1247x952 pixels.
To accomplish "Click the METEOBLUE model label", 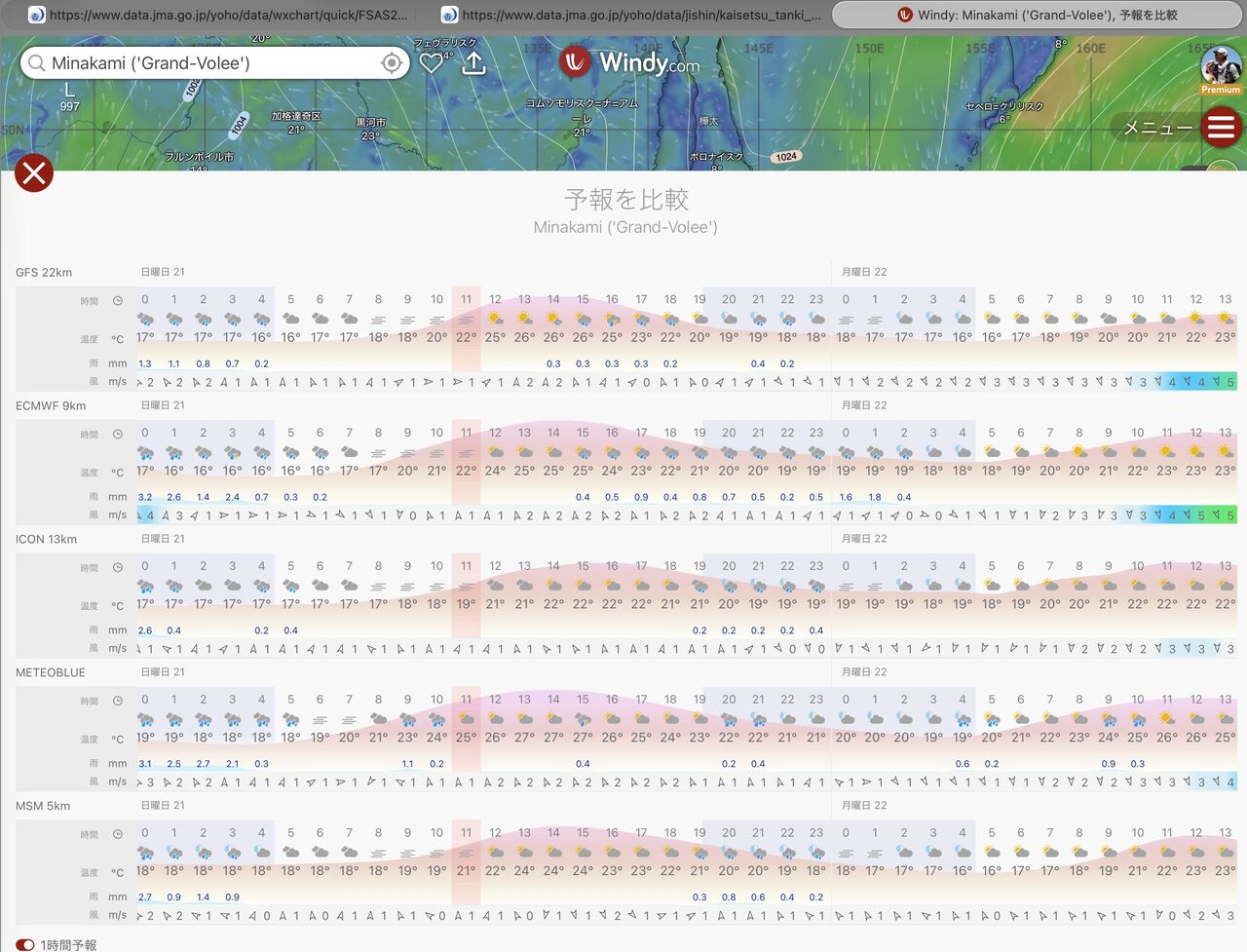I will 51,672.
